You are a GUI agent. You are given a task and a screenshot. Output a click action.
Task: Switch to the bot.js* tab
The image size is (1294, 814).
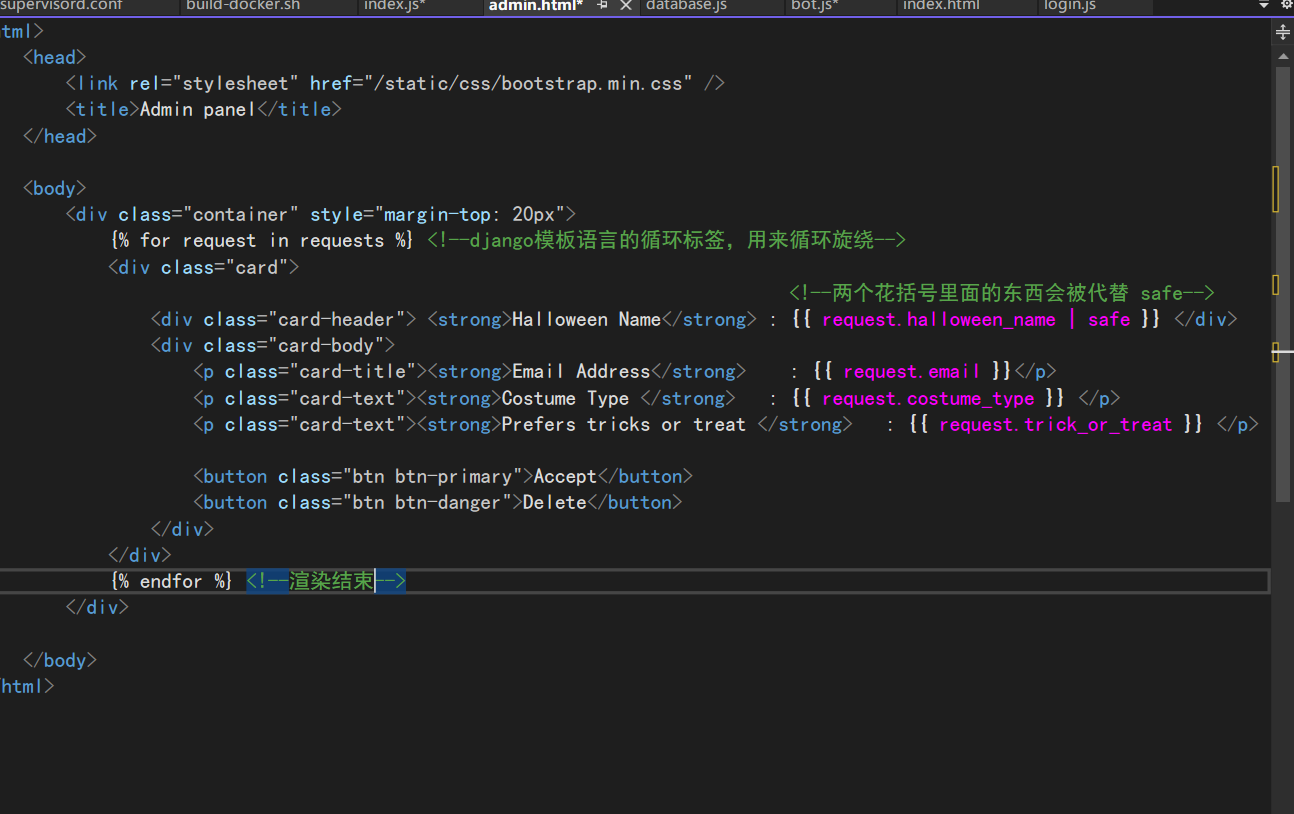tap(815, 6)
